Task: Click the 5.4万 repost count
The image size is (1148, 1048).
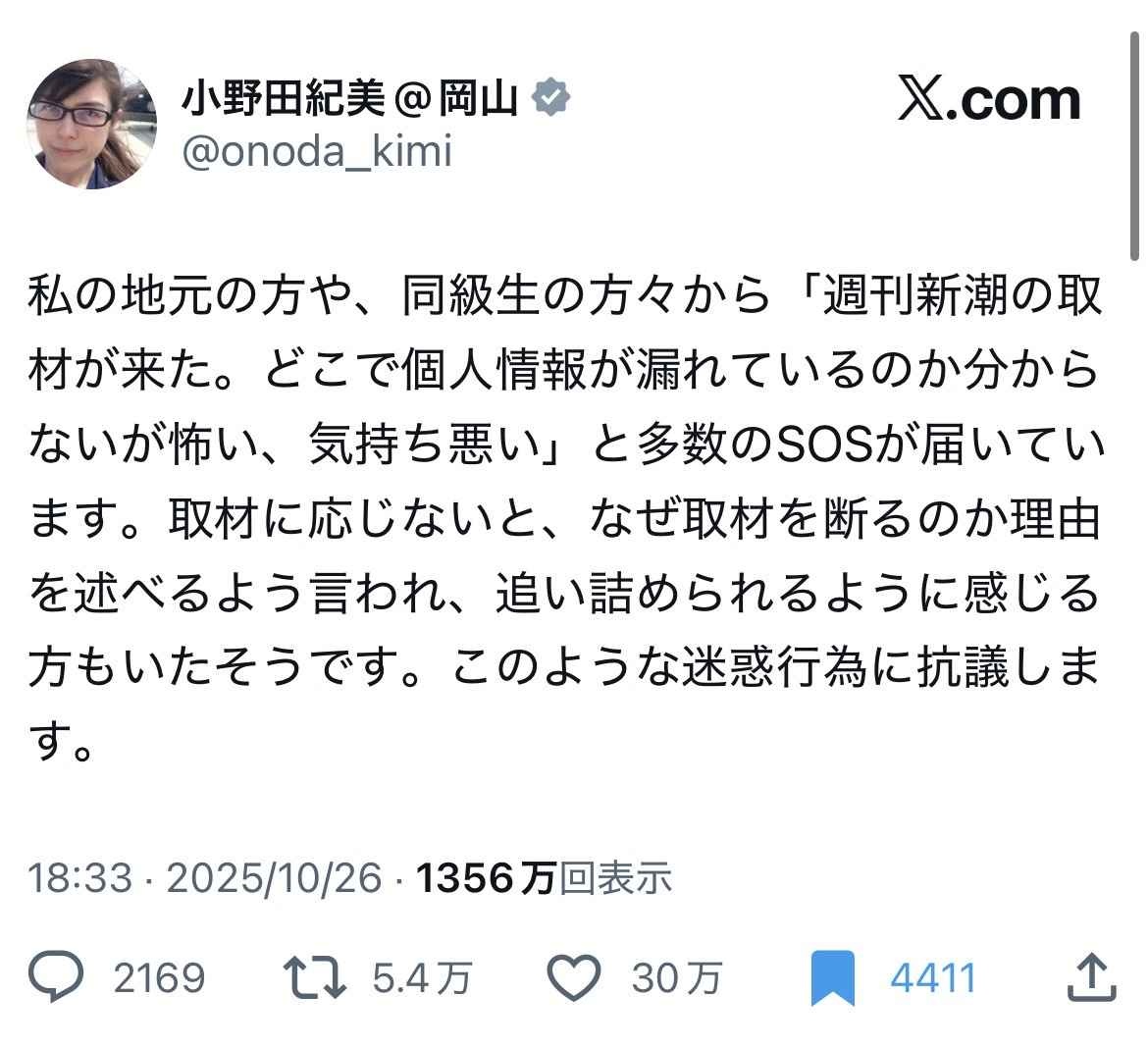Action: point(422,978)
